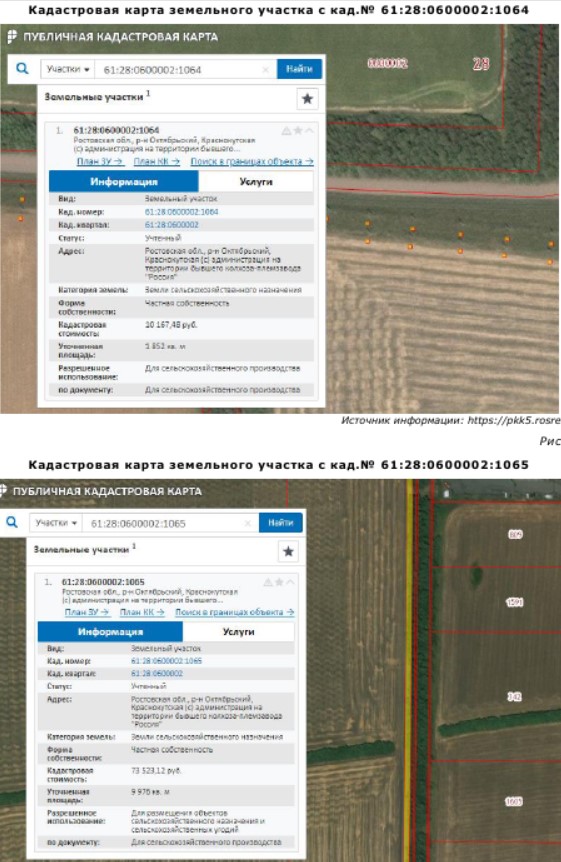Click the search magnifier icon in lower map
The height and width of the screenshot is (862, 561).
click(12, 522)
